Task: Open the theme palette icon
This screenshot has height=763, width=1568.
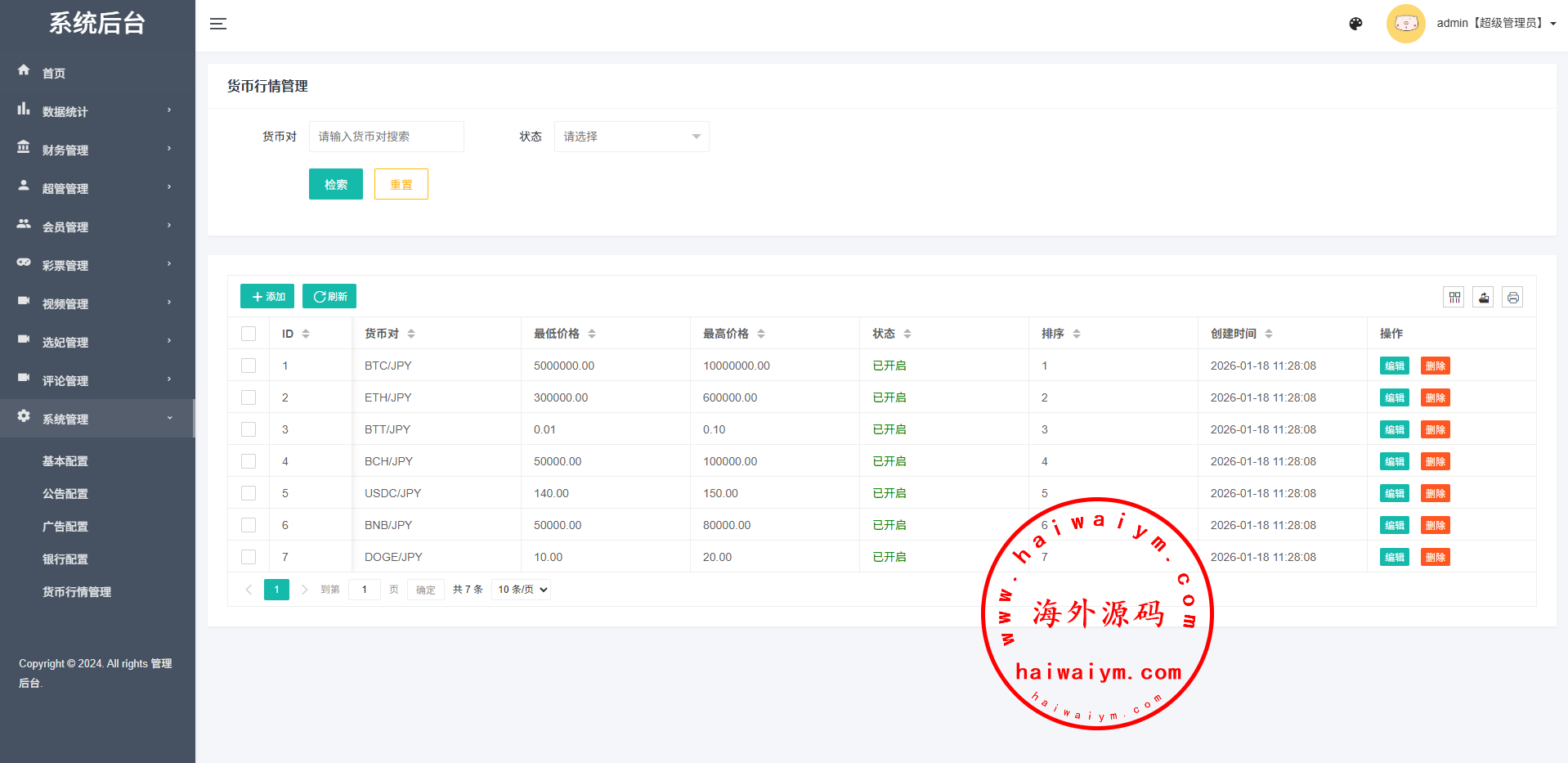Action: (x=1355, y=24)
